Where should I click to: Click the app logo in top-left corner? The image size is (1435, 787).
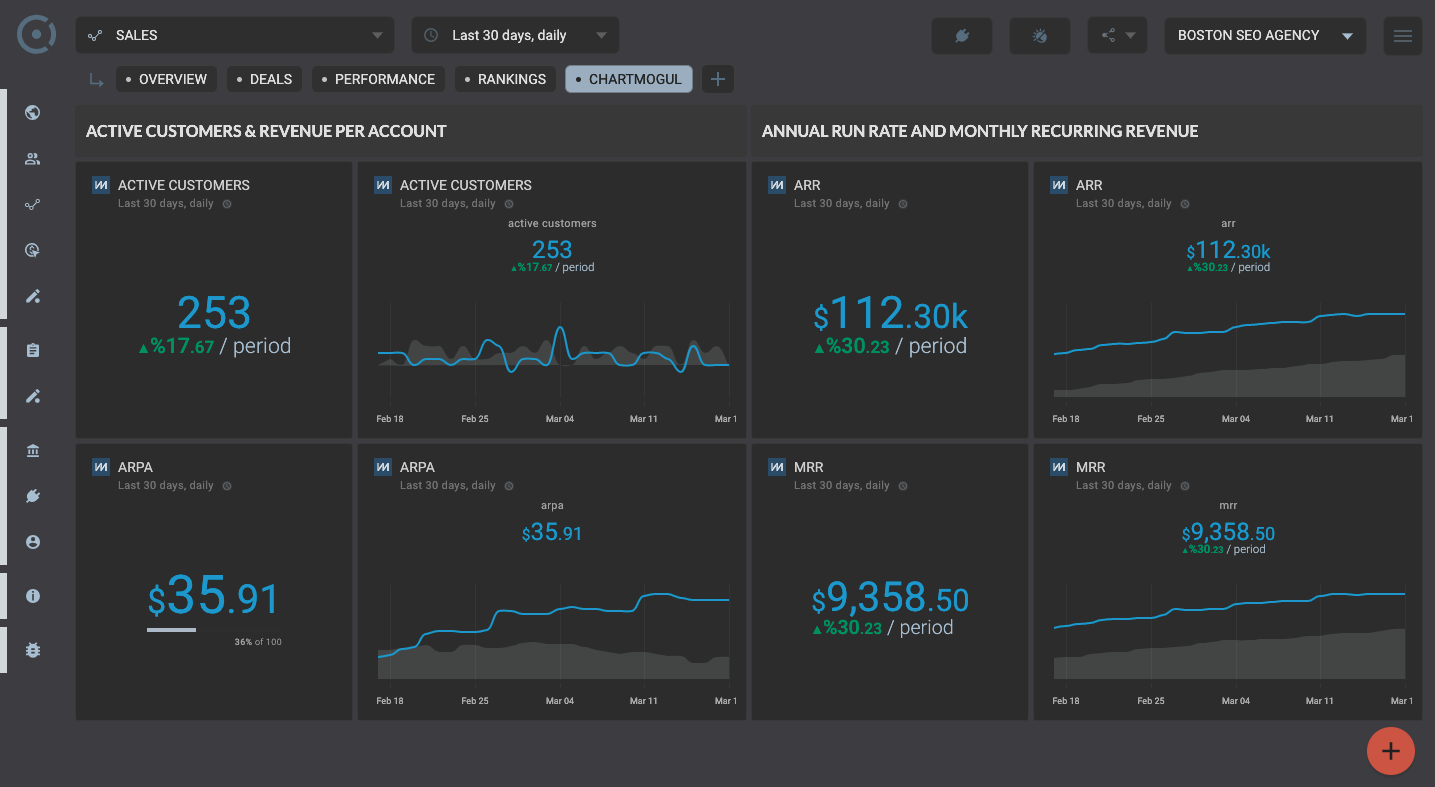coord(36,35)
